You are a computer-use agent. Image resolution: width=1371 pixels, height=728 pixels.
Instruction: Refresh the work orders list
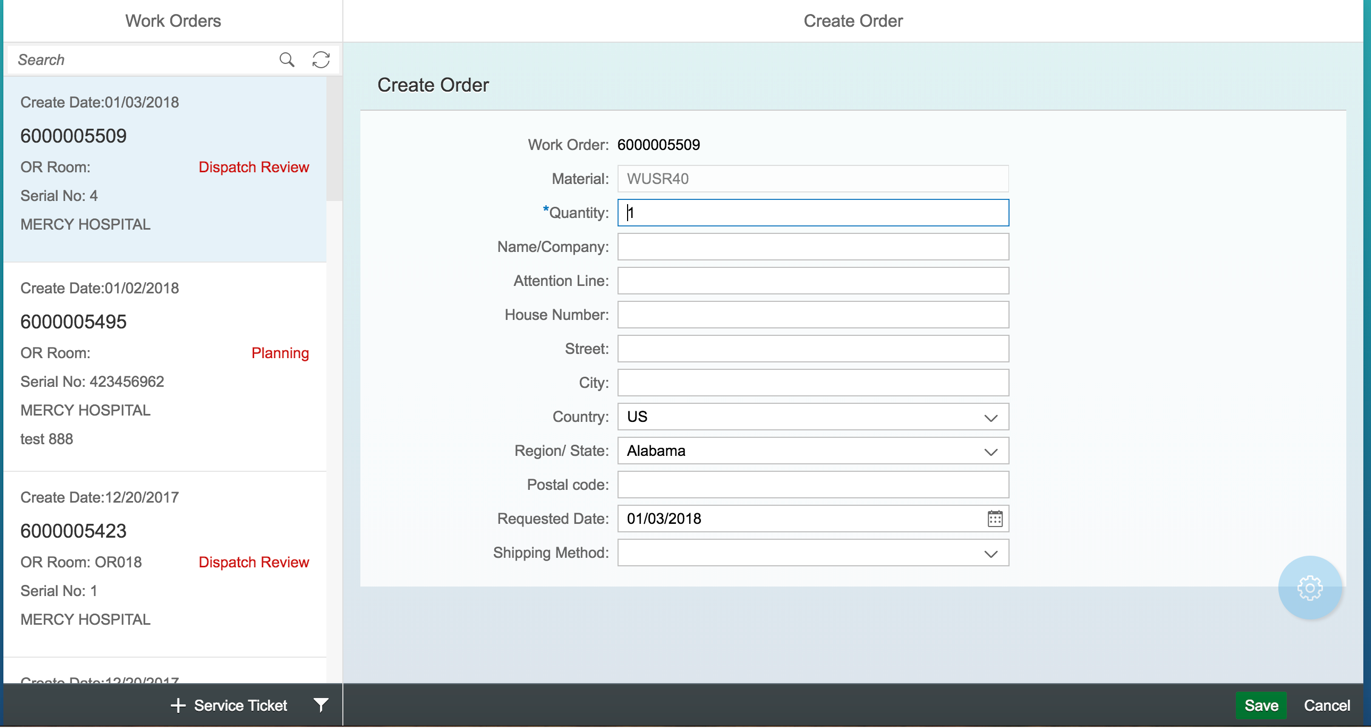[321, 60]
